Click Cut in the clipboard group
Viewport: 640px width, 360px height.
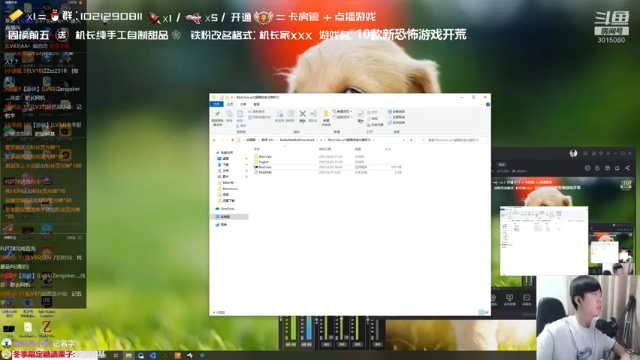[x=241, y=126]
